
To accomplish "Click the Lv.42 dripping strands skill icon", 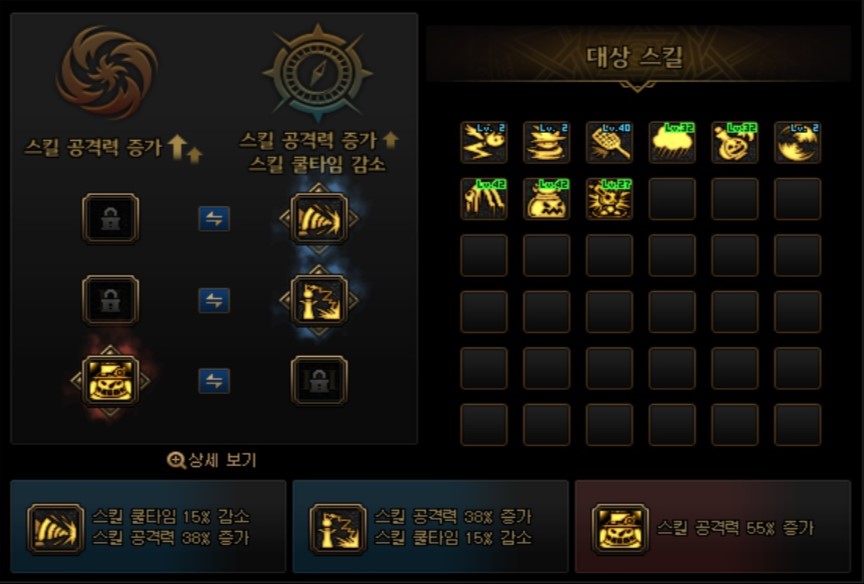I will [484, 199].
